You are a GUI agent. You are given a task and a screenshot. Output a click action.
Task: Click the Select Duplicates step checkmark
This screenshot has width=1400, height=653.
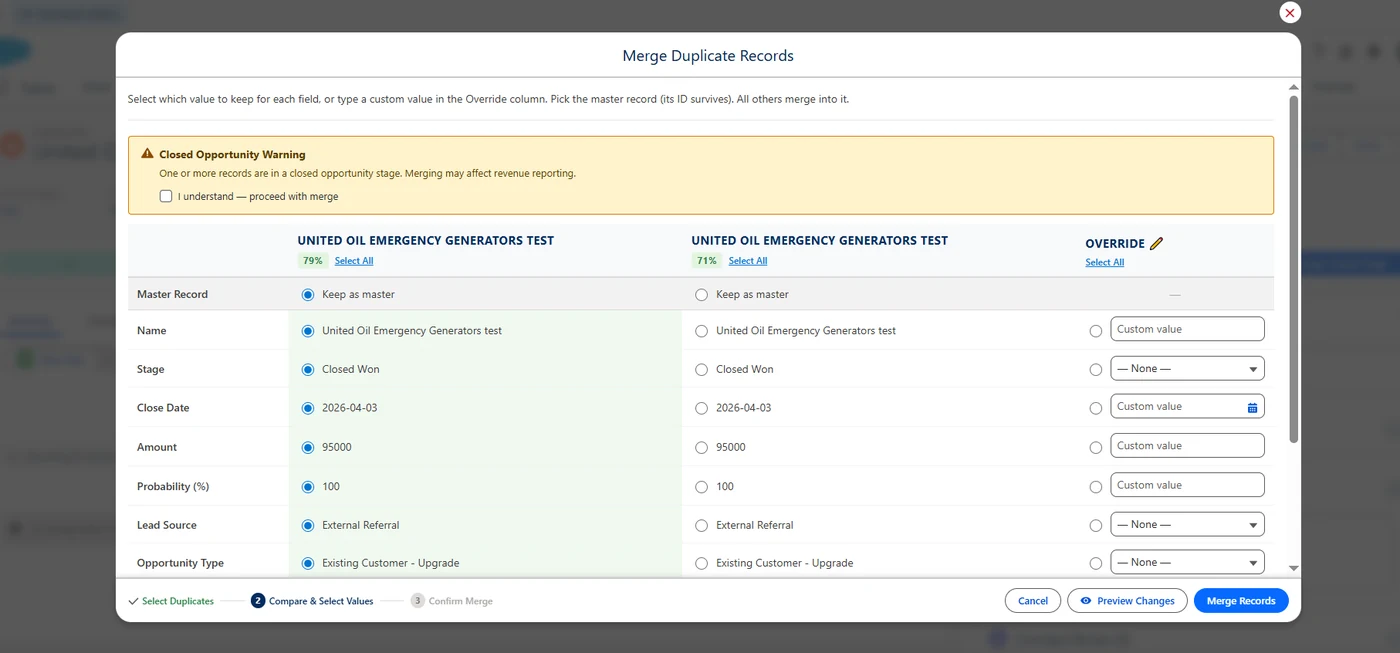[x=133, y=601]
